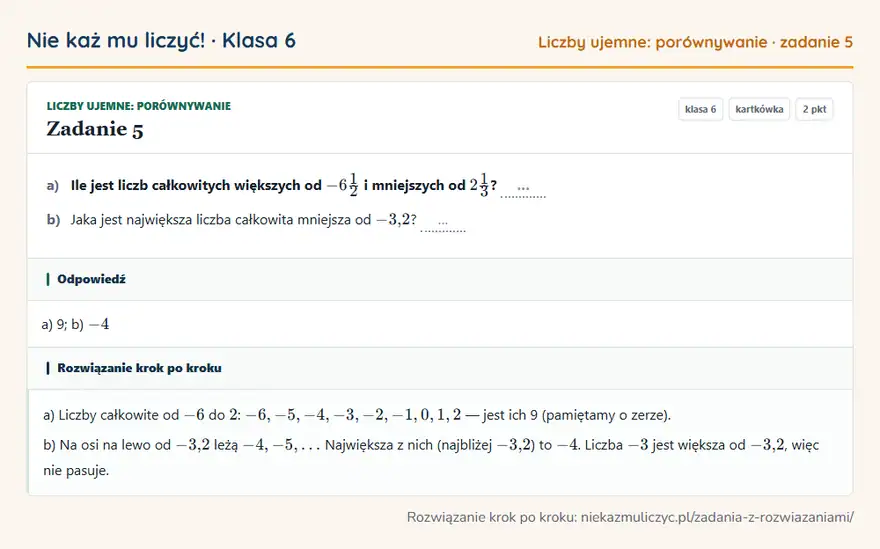Screen dimensions: 880x549
Task: Click the question a) text about liczb całkowitych
Action: click(283, 185)
